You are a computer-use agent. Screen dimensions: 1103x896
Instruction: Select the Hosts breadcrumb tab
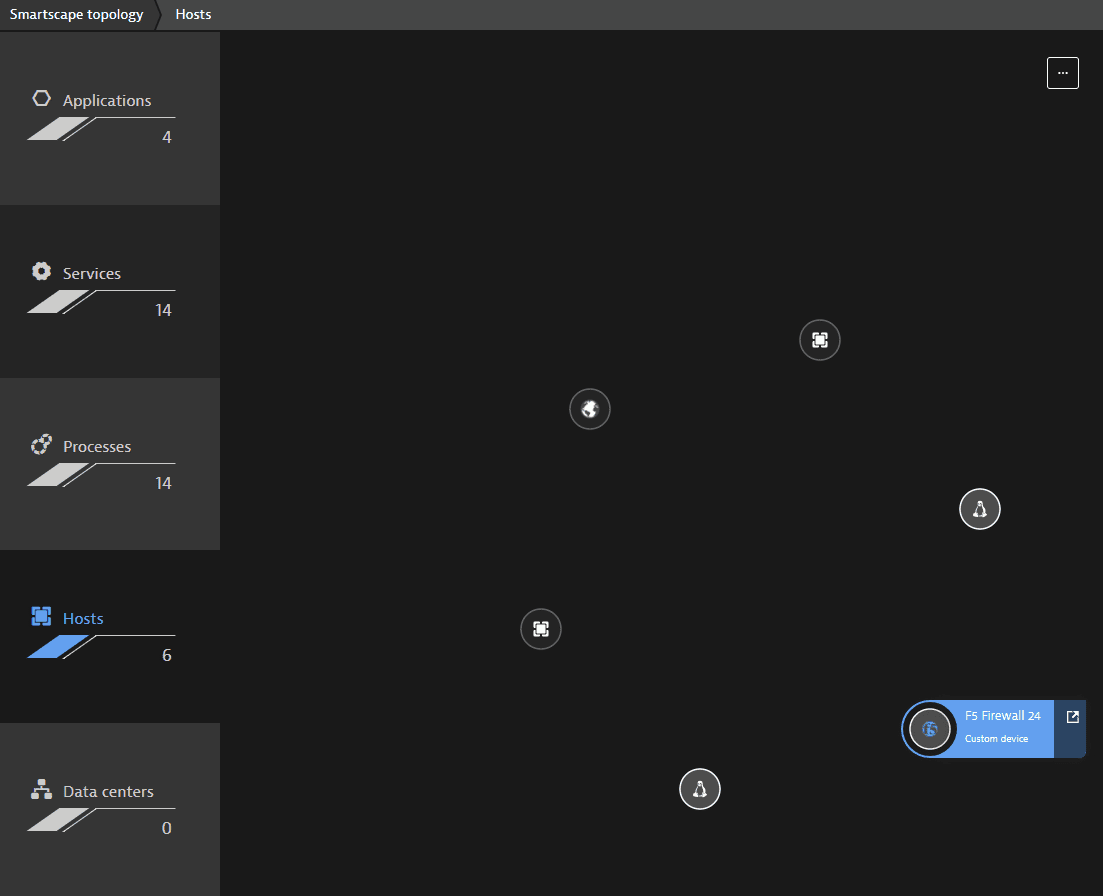192,14
